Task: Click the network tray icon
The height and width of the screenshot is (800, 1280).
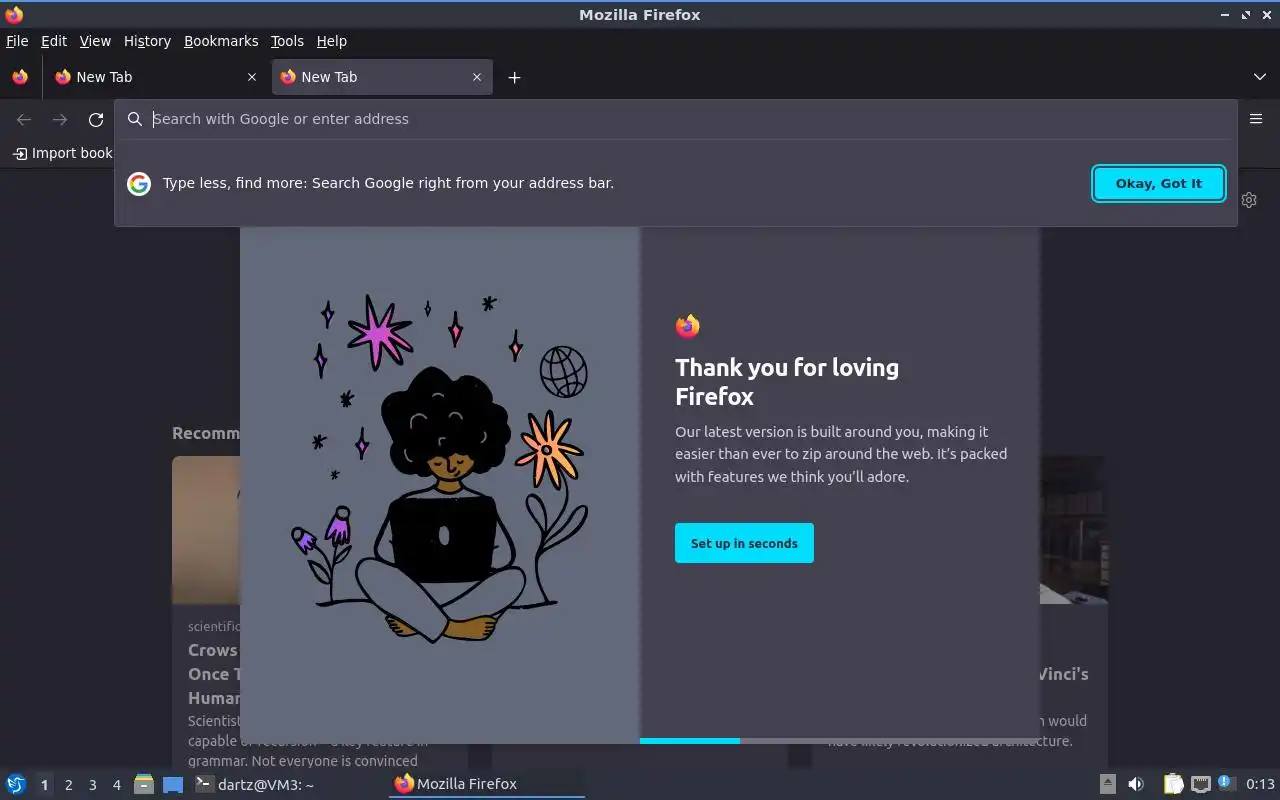Action: coord(1201,784)
